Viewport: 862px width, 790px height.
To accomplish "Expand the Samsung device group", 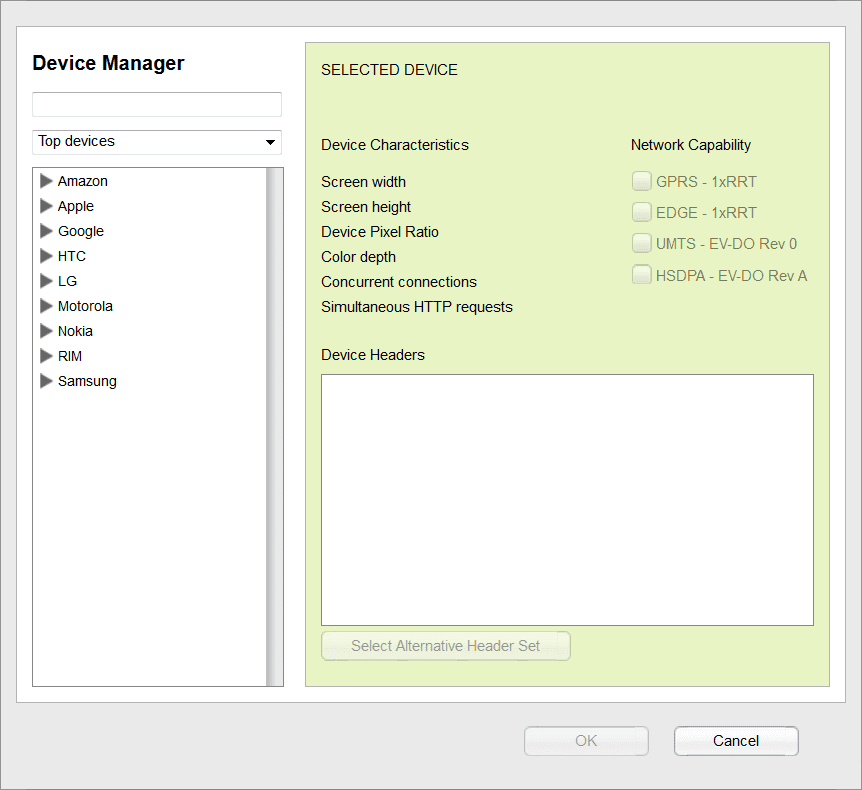I will pyautogui.click(x=46, y=381).
